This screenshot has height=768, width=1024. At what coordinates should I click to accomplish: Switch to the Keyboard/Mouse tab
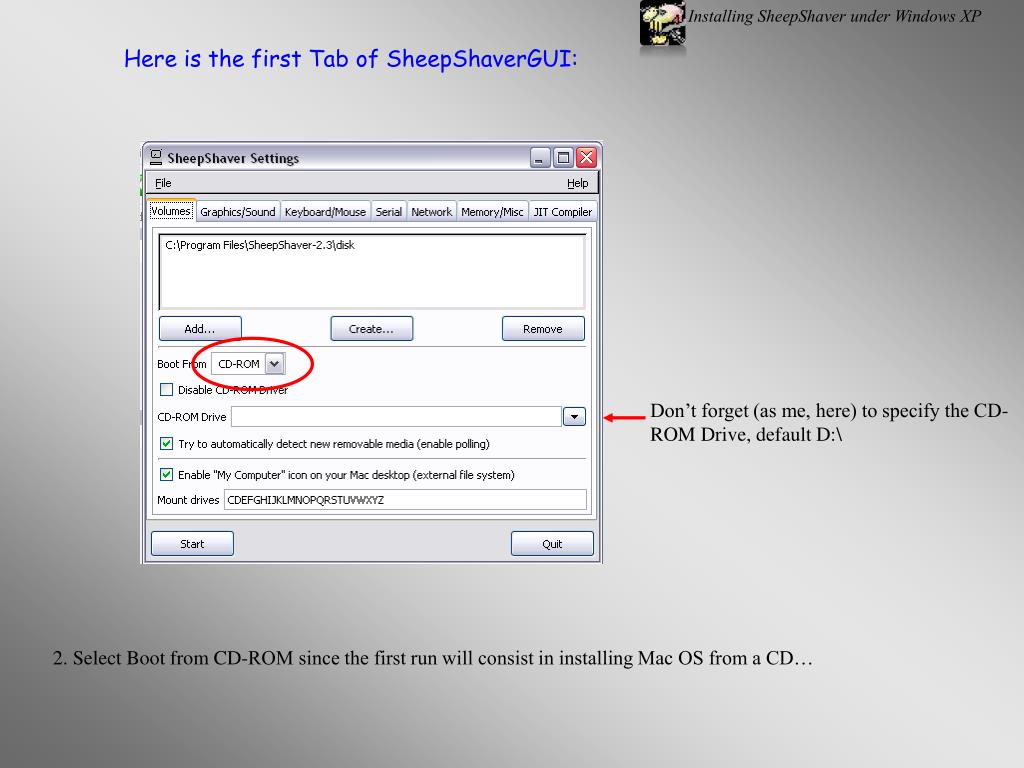(x=325, y=212)
